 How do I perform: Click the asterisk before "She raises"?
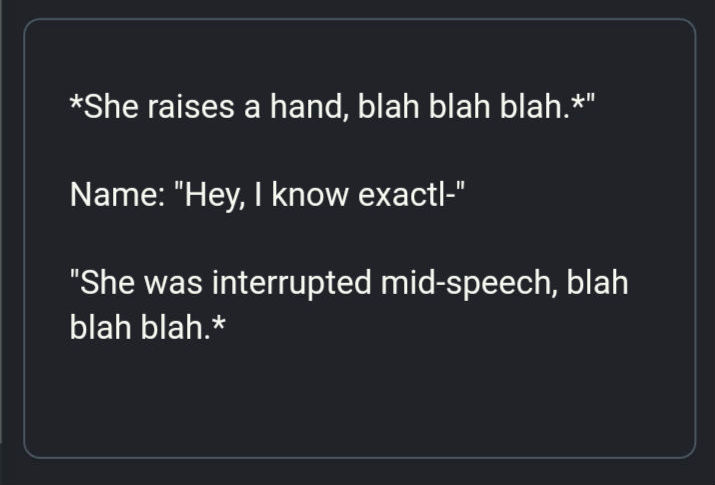pyautogui.click(x=76, y=104)
